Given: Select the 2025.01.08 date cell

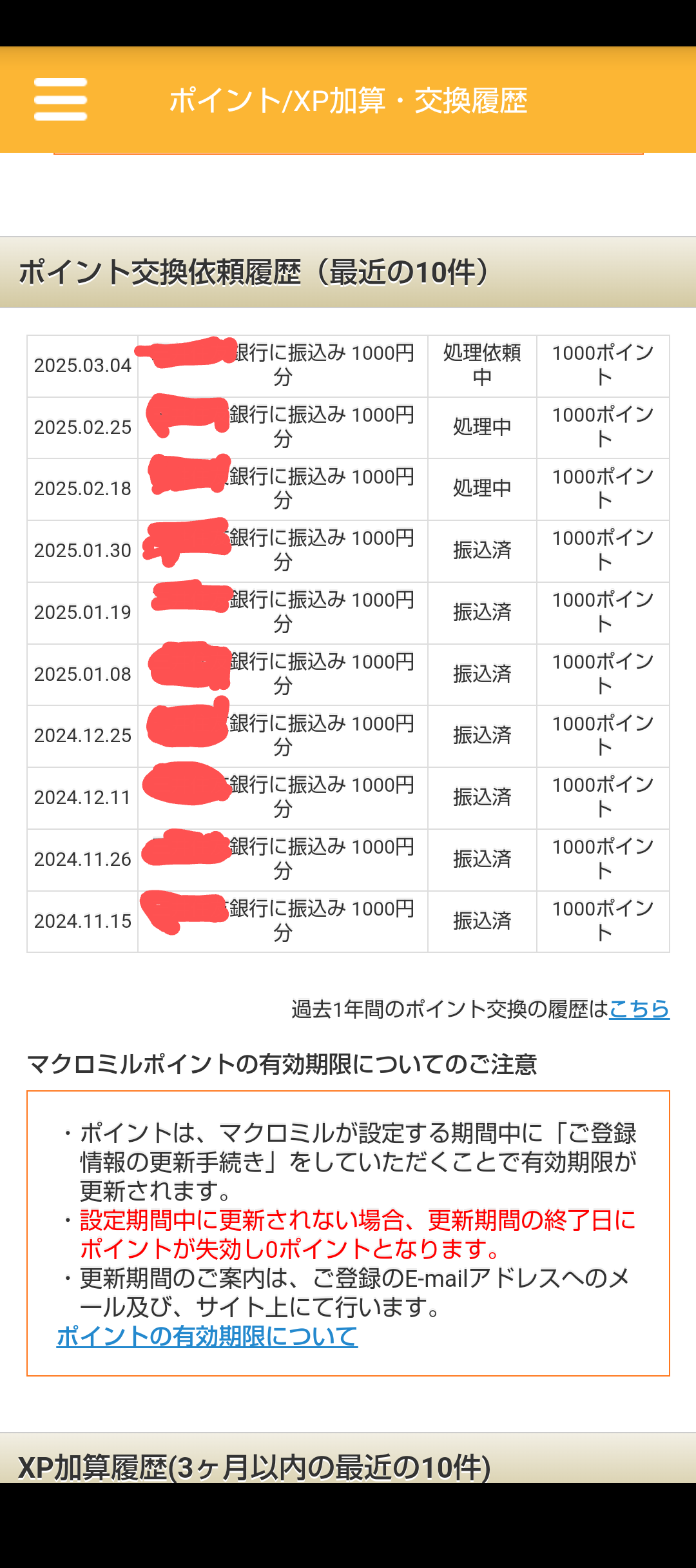Looking at the screenshot, I should coord(82,674).
